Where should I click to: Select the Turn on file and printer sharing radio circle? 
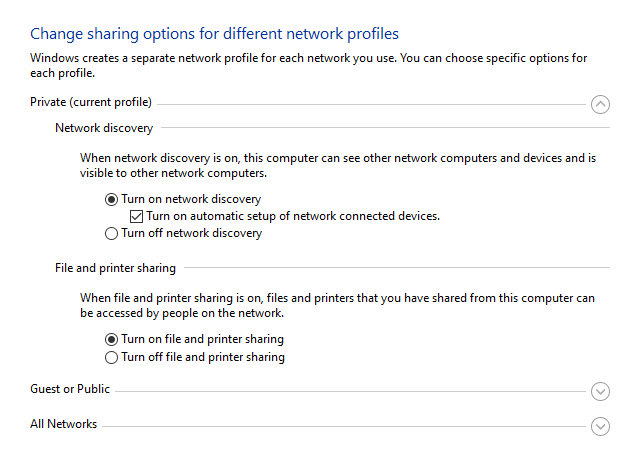pos(111,340)
